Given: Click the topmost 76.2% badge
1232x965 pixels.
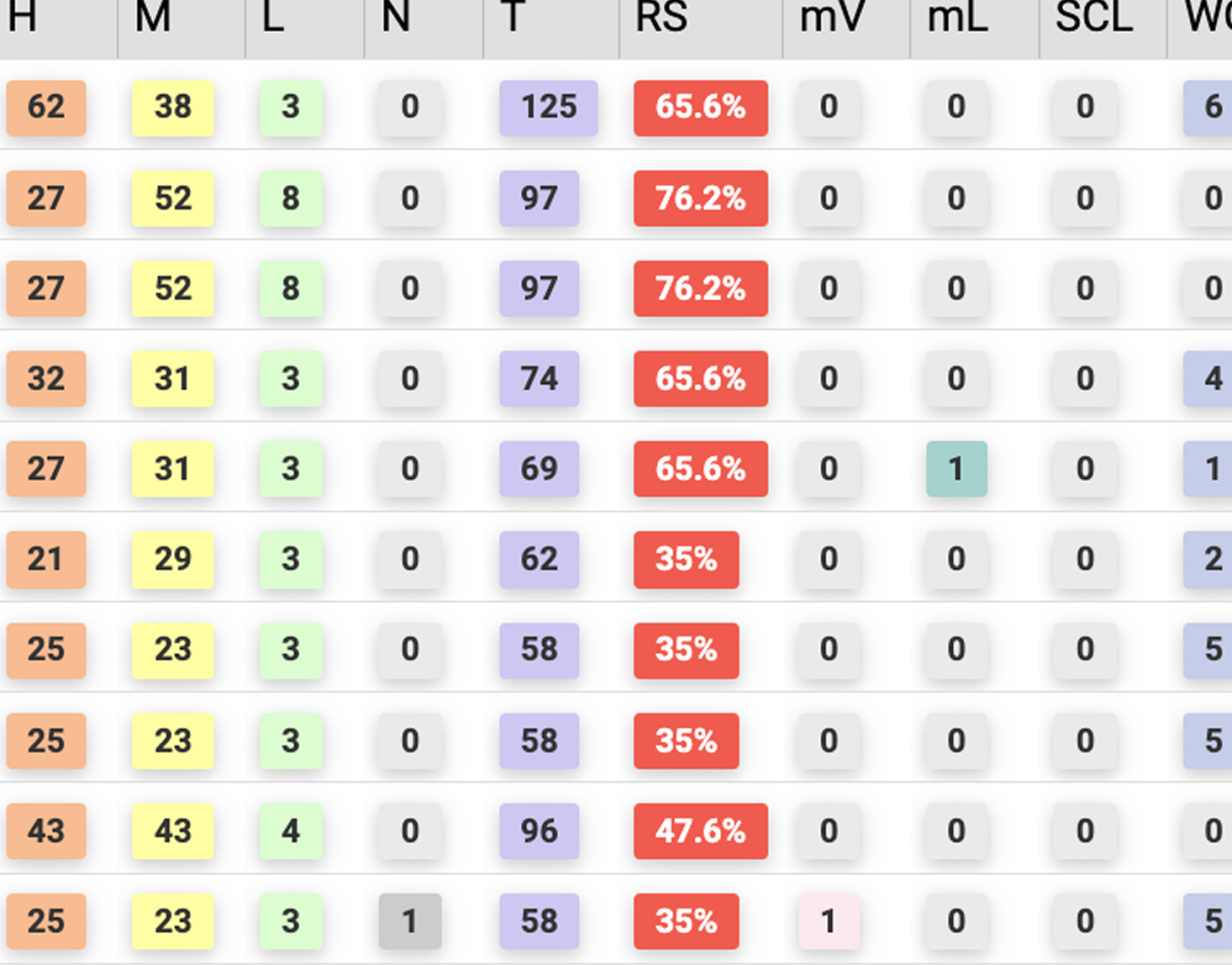Looking at the screenshot, I should tap(700, 198).
